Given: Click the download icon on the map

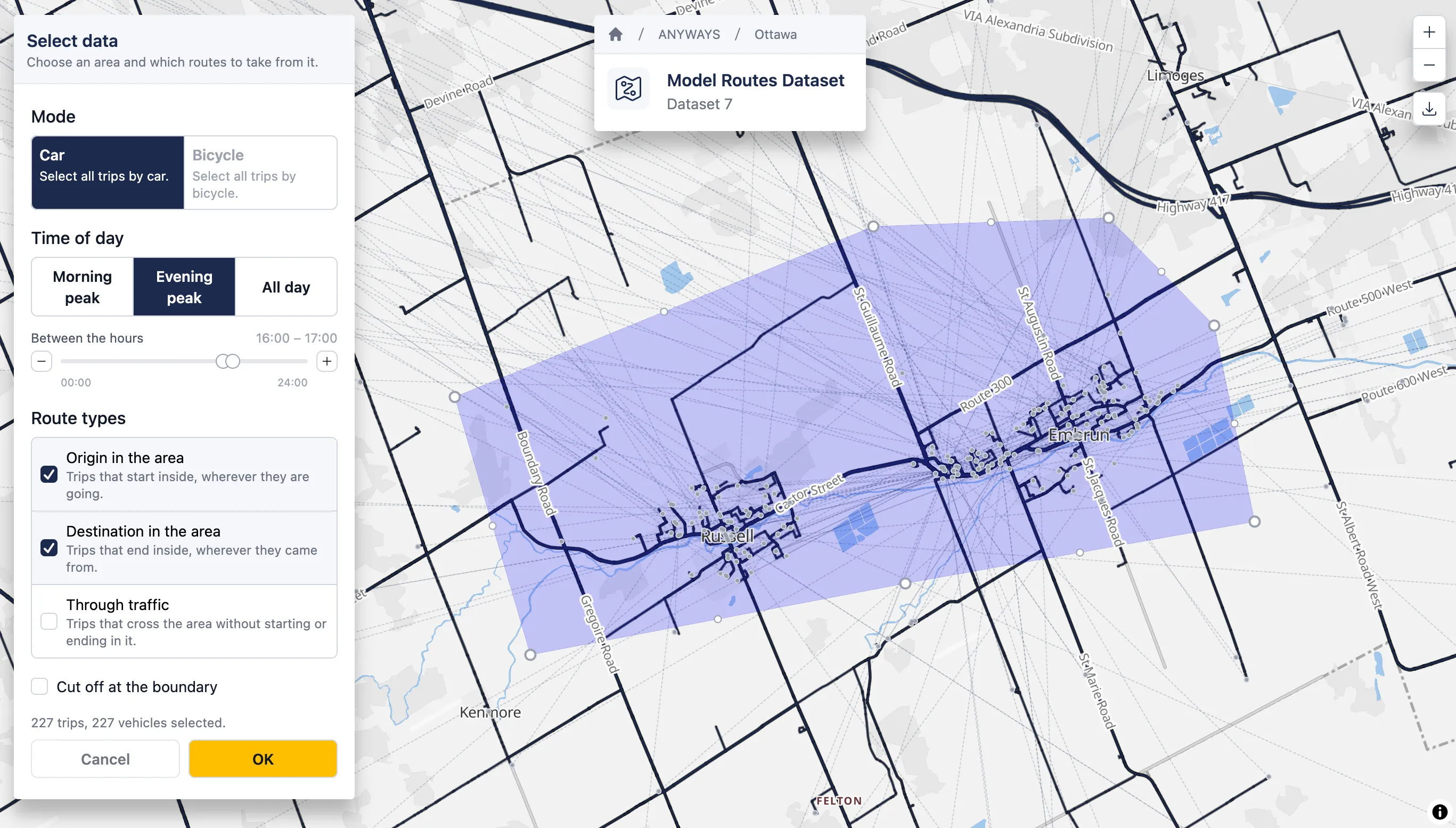Looking at the screenshot, I should 1429,109.
